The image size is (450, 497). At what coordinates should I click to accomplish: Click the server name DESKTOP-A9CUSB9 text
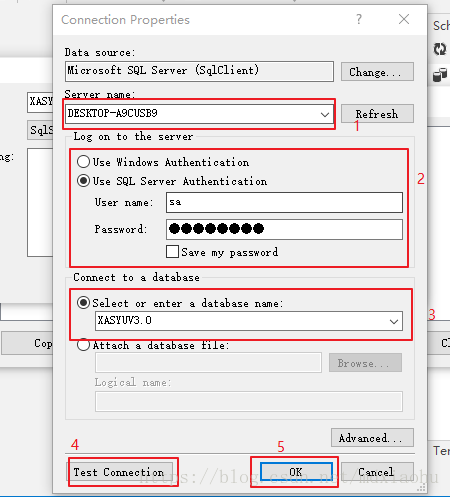(x=112, y=113)
